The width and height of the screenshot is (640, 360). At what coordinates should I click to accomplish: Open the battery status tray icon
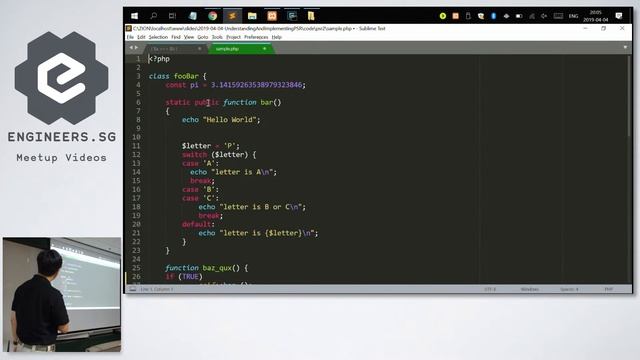coord(519,16)
